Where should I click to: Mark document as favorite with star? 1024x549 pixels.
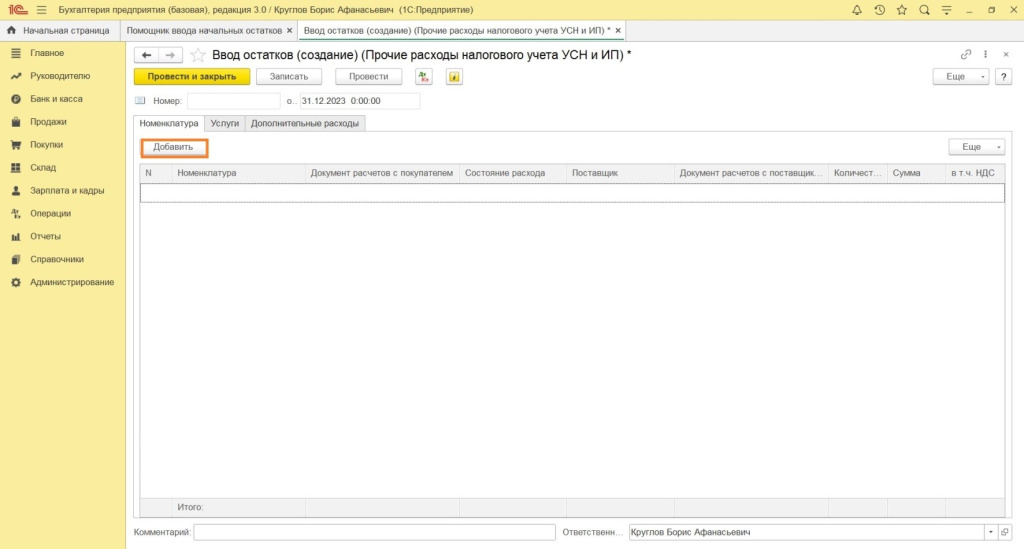point(198,55)
